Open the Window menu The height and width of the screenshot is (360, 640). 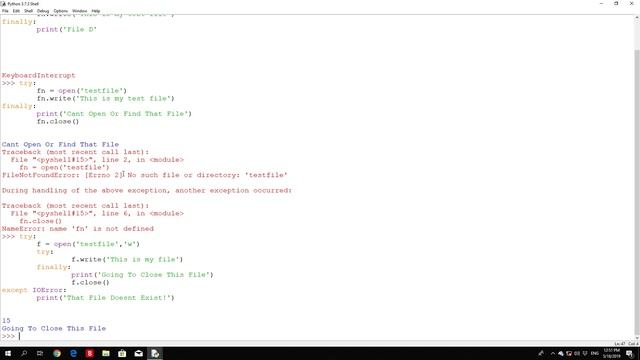click(80, 11)
